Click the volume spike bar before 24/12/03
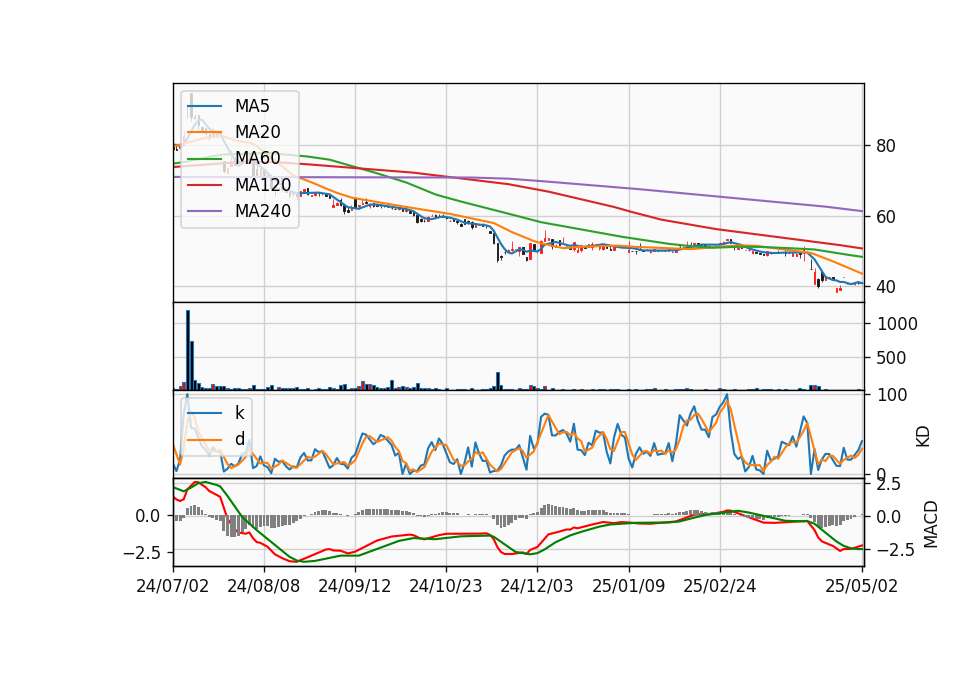The width and height of the screenshot is (960, 690). (498, 381)
